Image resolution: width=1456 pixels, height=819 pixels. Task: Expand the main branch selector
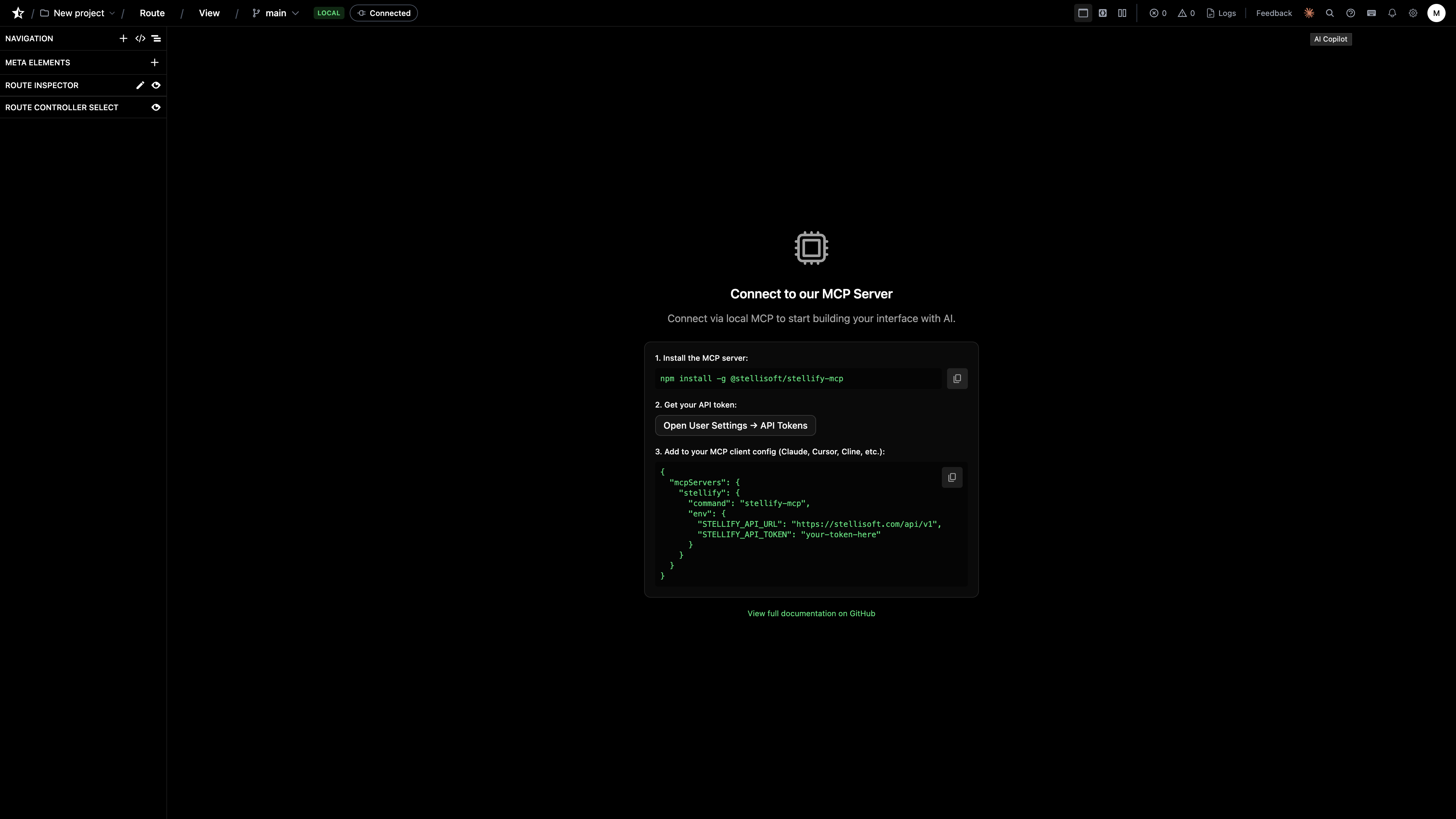[x=296, y=12]
